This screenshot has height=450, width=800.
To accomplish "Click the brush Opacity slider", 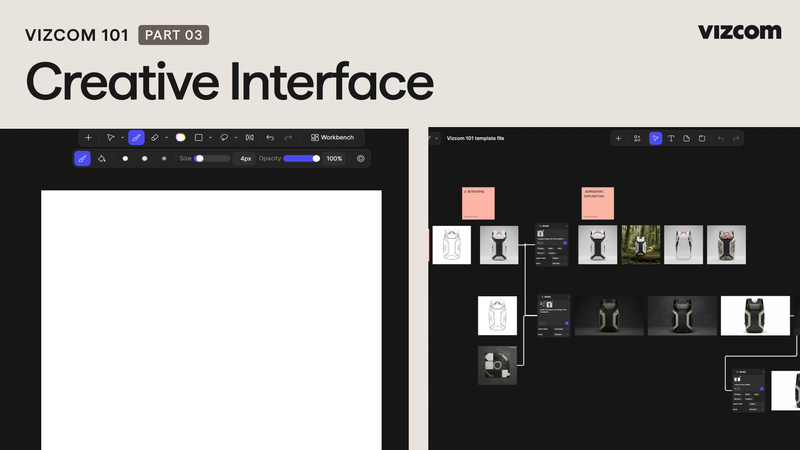I will click(302, 159).
